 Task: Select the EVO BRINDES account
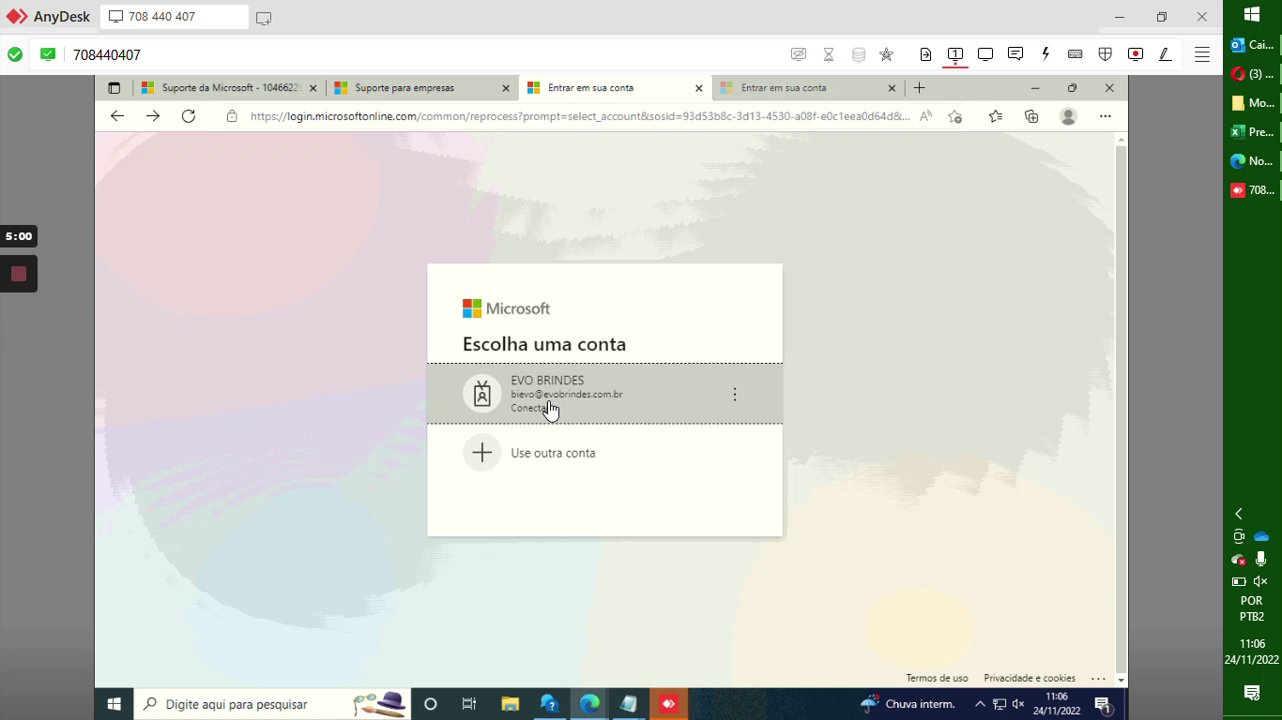(x=605, y=394)
